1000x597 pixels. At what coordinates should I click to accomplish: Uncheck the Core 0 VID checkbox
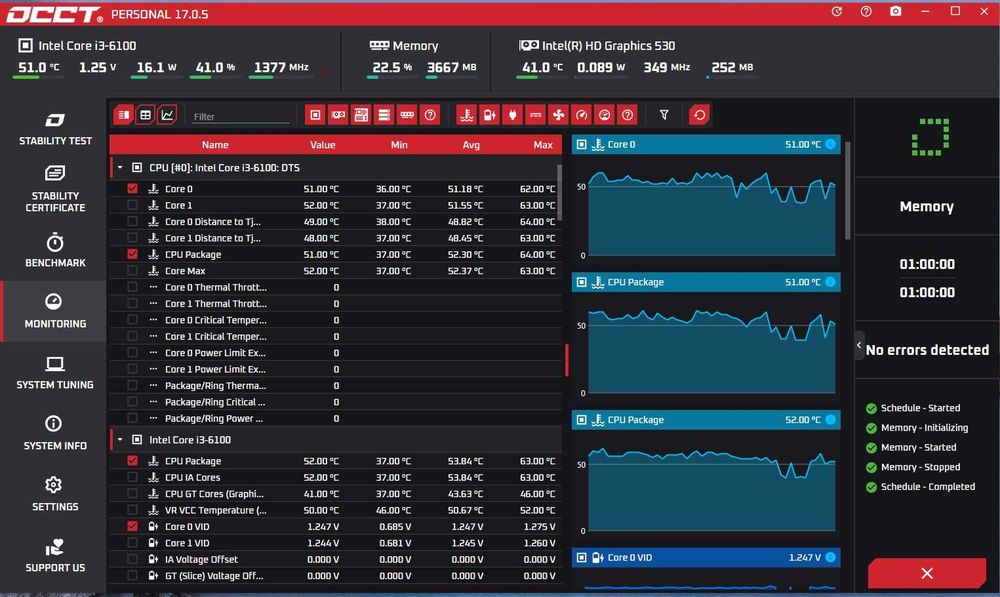[x=132, y=526]
